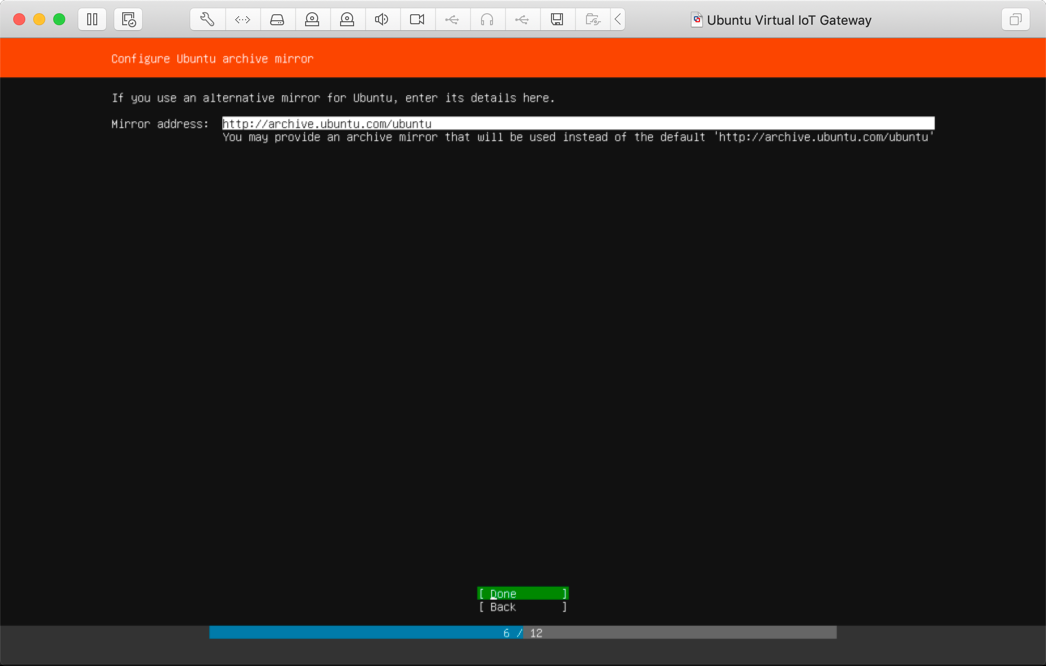Click CD/DVD drive icon beside the speaker icon
Image resolution: width=1046 pixels, height=666 pixels.
pos(347,19)
